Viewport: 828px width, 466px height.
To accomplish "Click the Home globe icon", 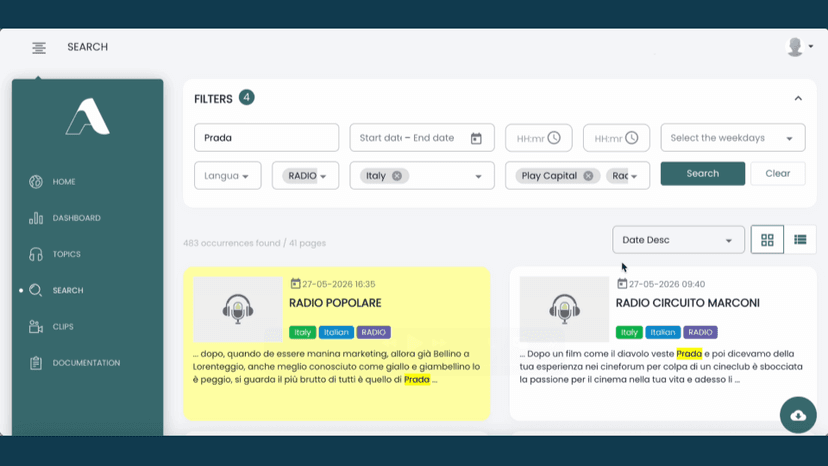I will coord(36,182).
